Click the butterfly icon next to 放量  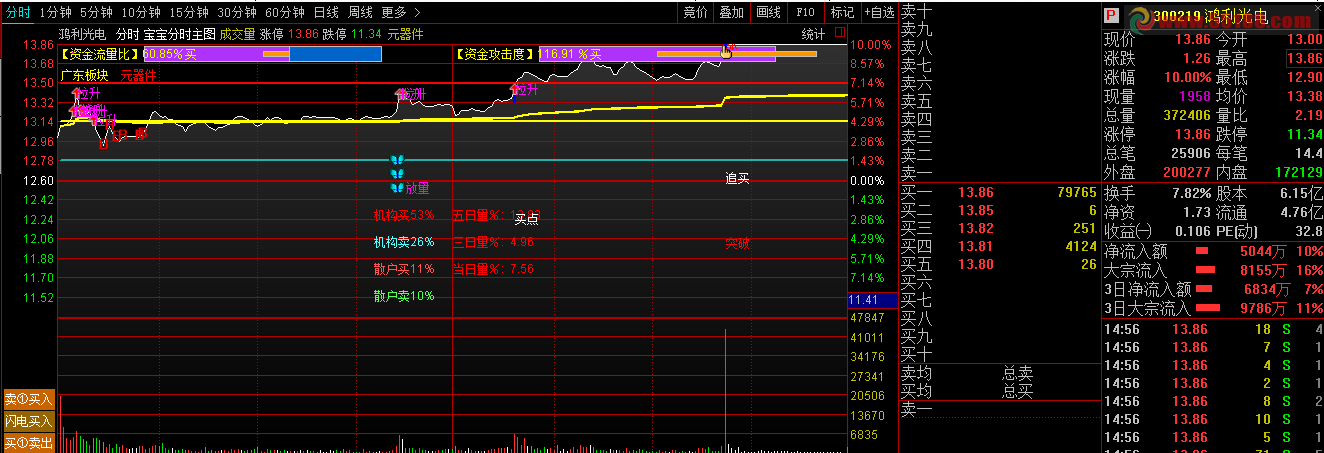397,187
